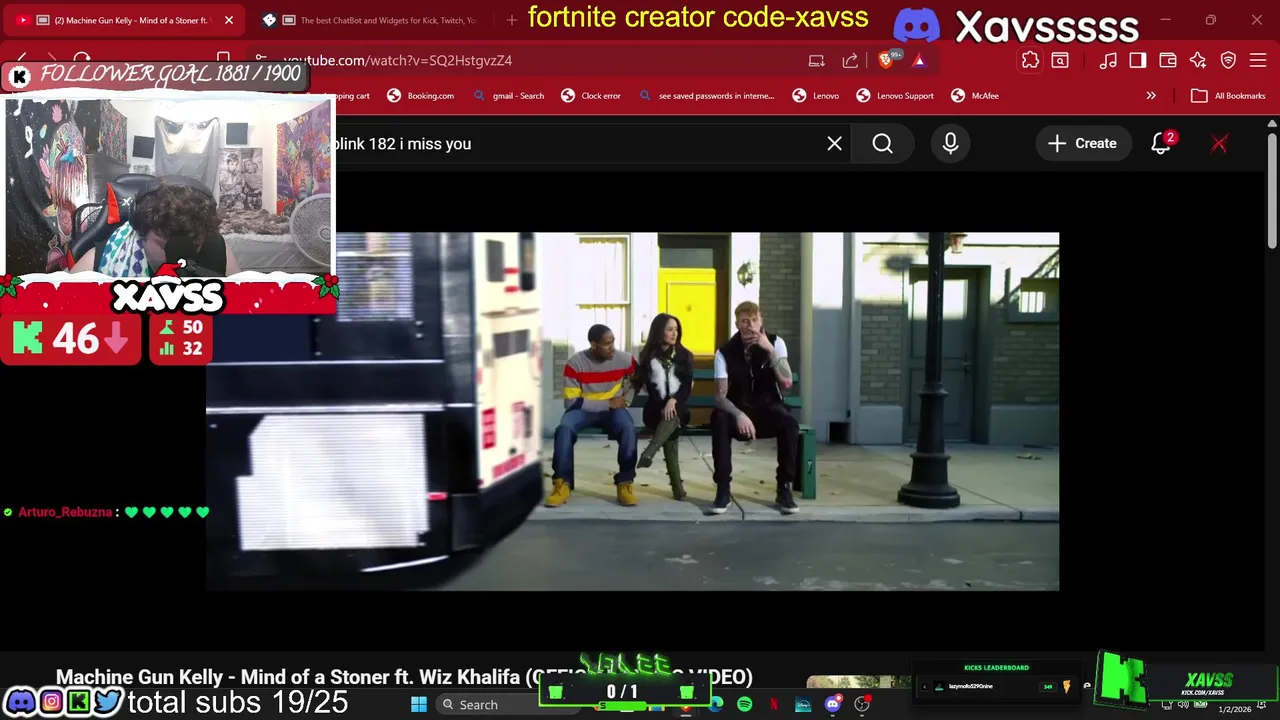Click the YouTube Create button
The image size is (1280, 720).
click(1082, 144)
